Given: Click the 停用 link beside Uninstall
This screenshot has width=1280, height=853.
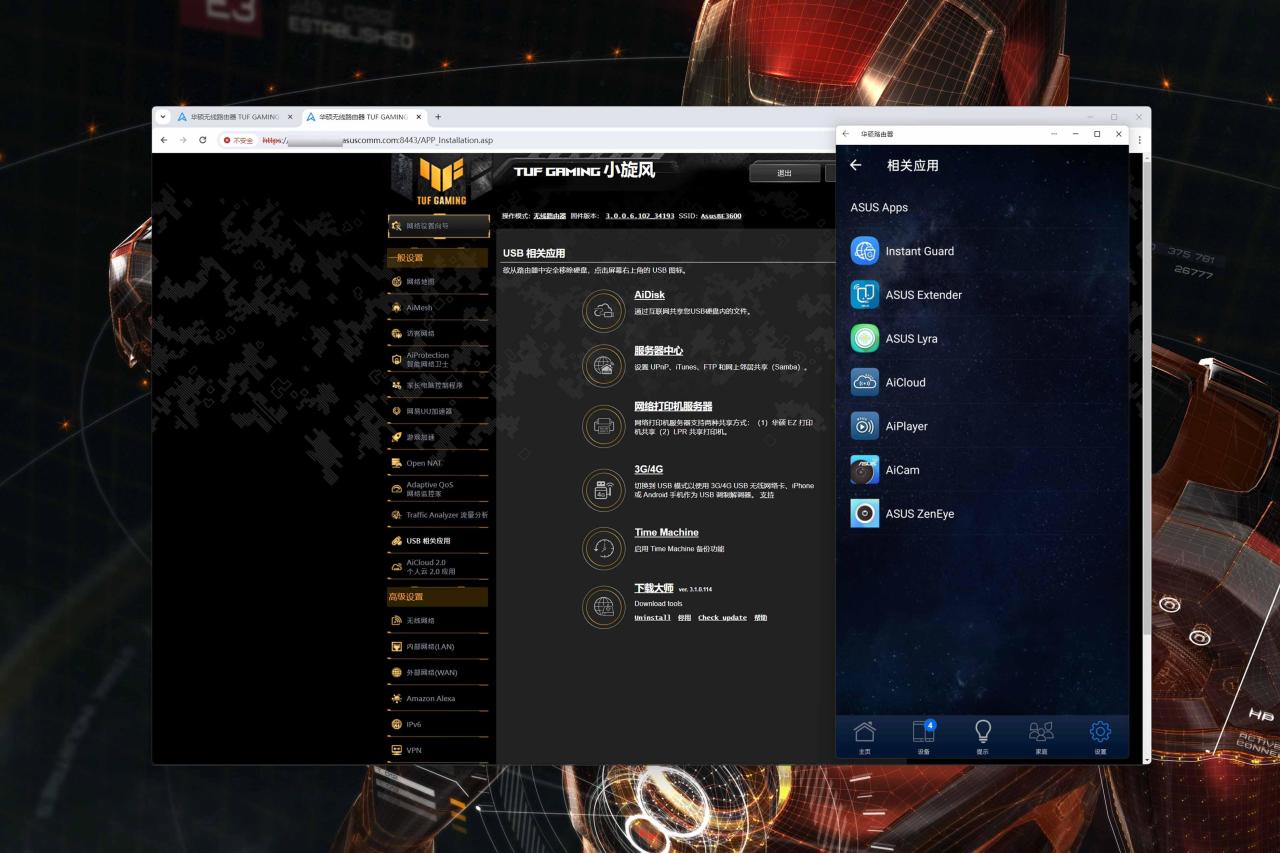Looking at the screenshot, I should (684, 618).
